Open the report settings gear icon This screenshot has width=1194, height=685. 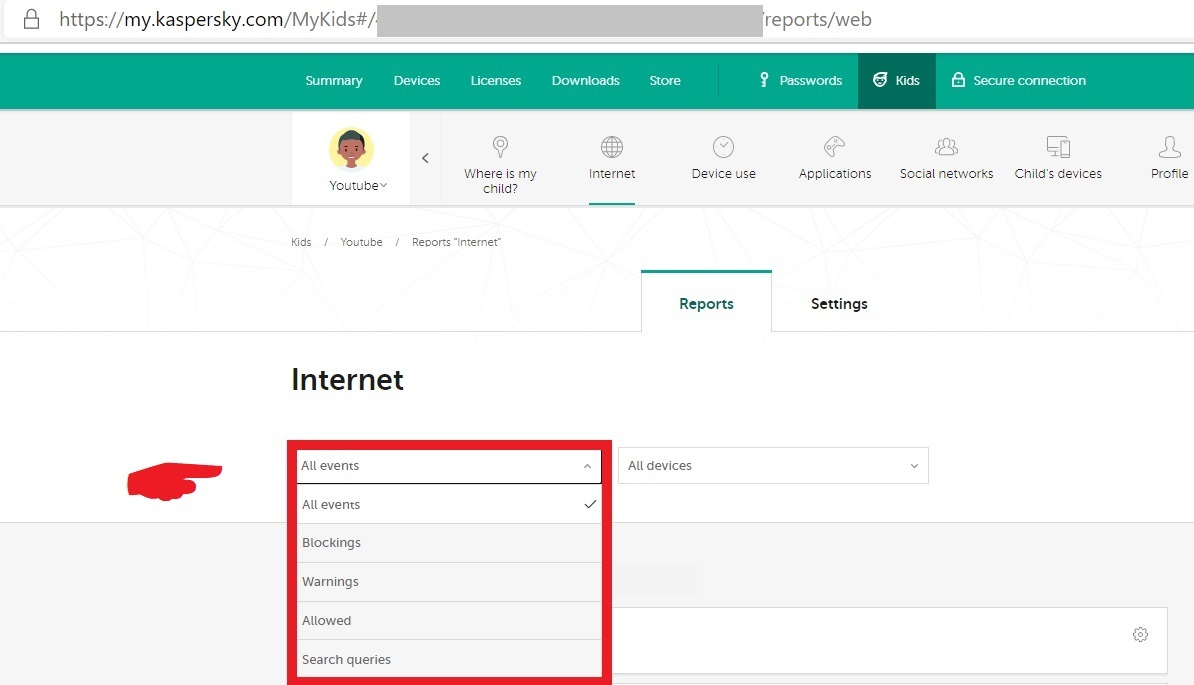pyautogui.click(x=1140, y=634)
